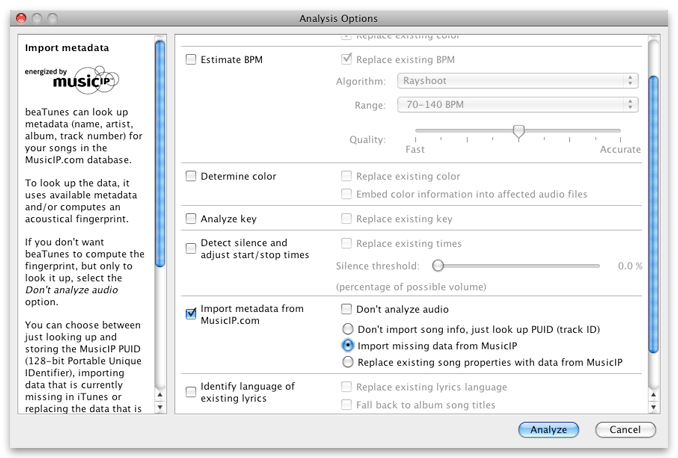Toggle Replace existing key checkbox
Viewport: 678px width, 458px height.
coord(346,218)
